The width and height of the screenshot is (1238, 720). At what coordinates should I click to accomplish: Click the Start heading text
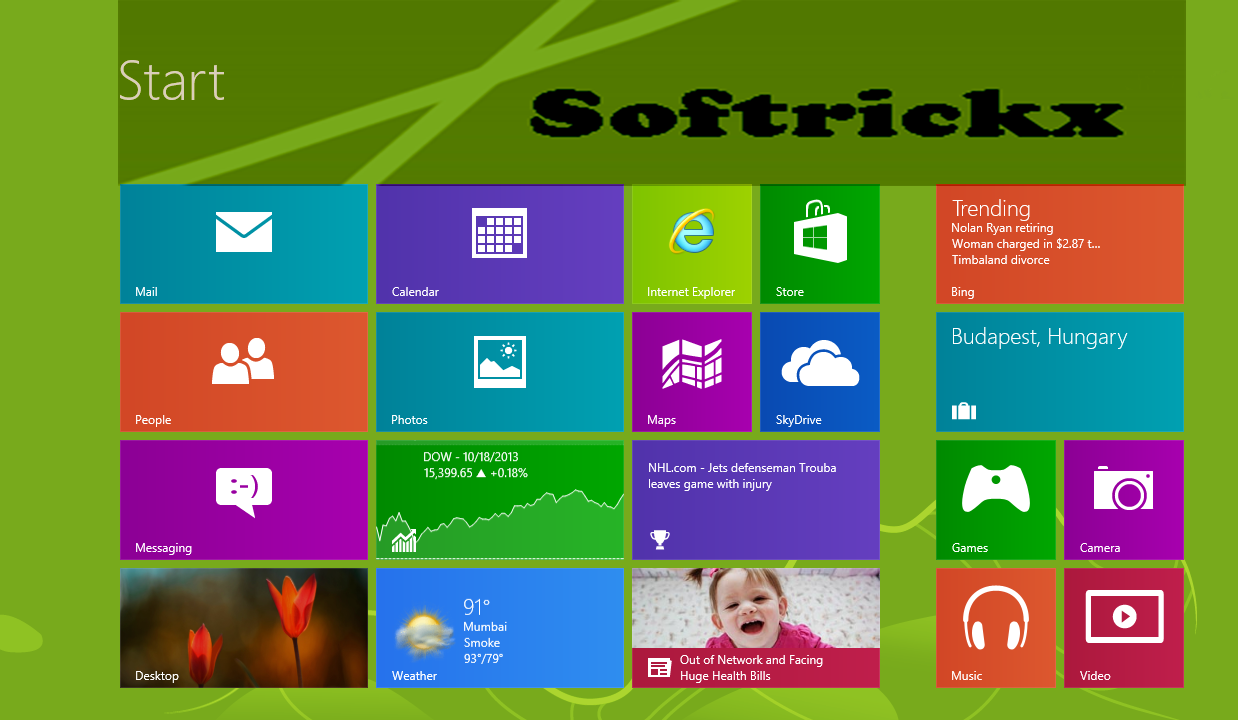tap(172, 81)
